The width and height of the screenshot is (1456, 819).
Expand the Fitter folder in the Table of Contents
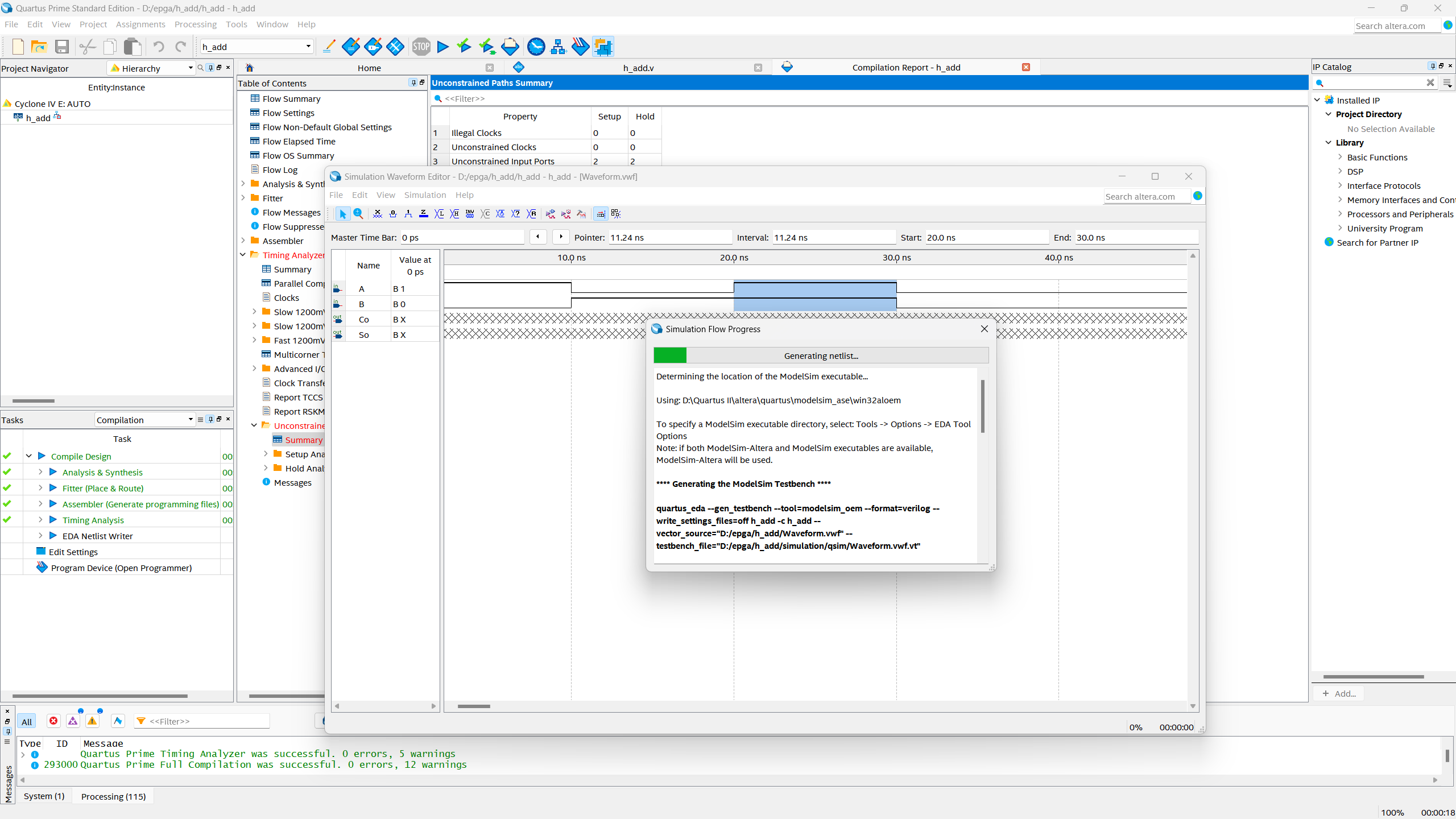pyautogui.click(x=243, y=198)
